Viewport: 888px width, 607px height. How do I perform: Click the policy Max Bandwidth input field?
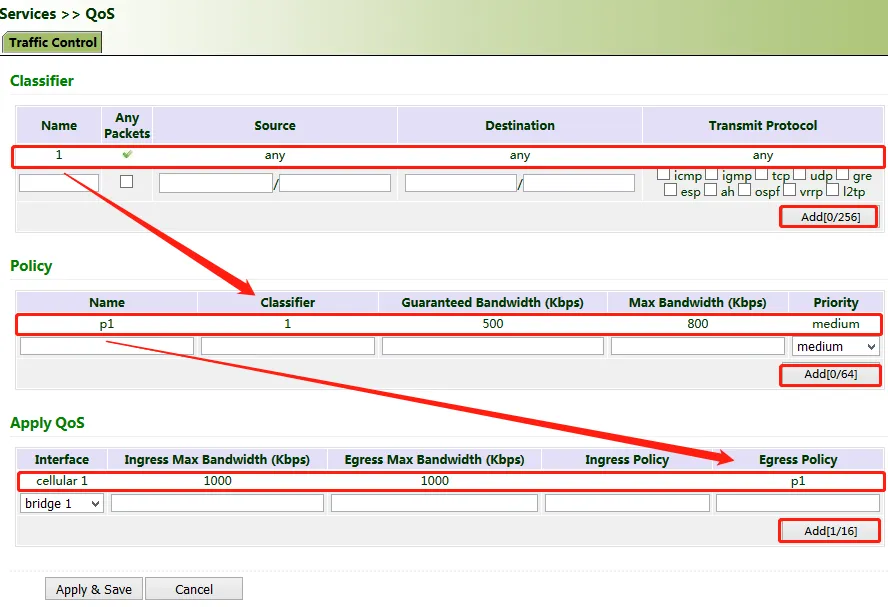tap(698, 346)
